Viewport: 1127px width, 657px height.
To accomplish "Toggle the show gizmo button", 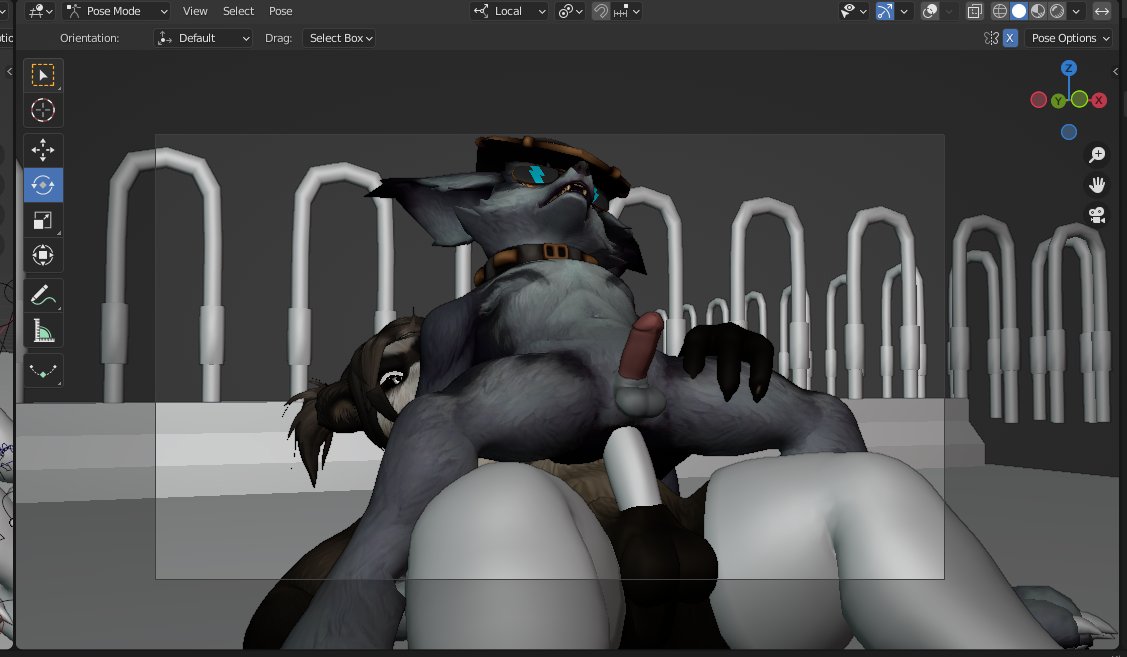I will pos(885,11).
